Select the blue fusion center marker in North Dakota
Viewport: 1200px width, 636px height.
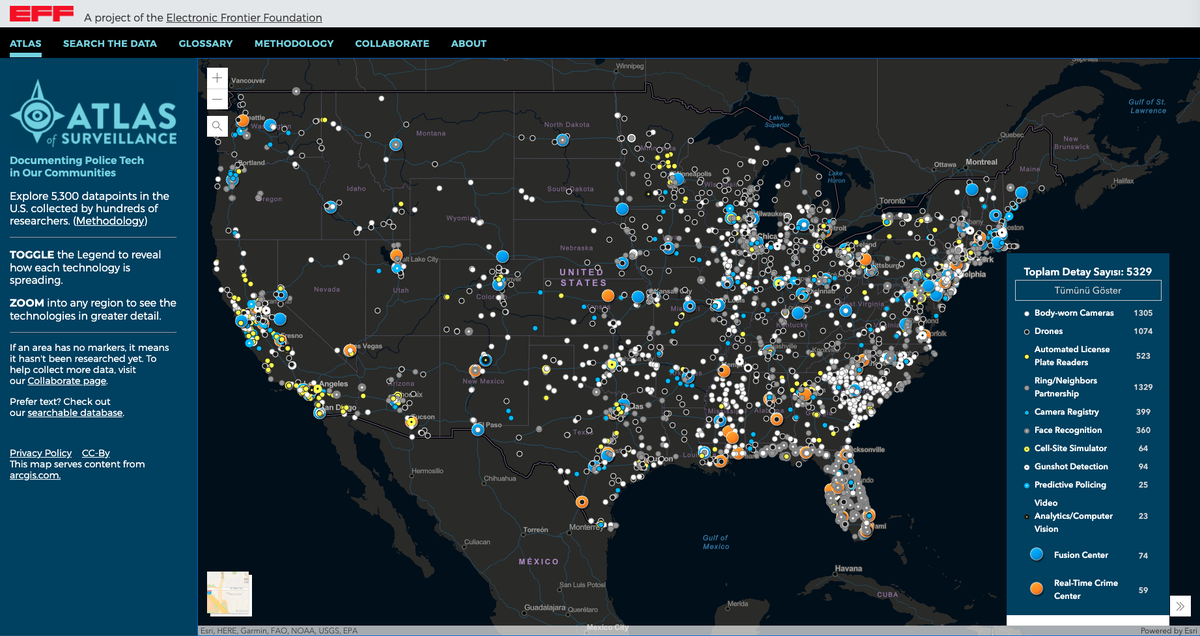[x=561, y=141]
